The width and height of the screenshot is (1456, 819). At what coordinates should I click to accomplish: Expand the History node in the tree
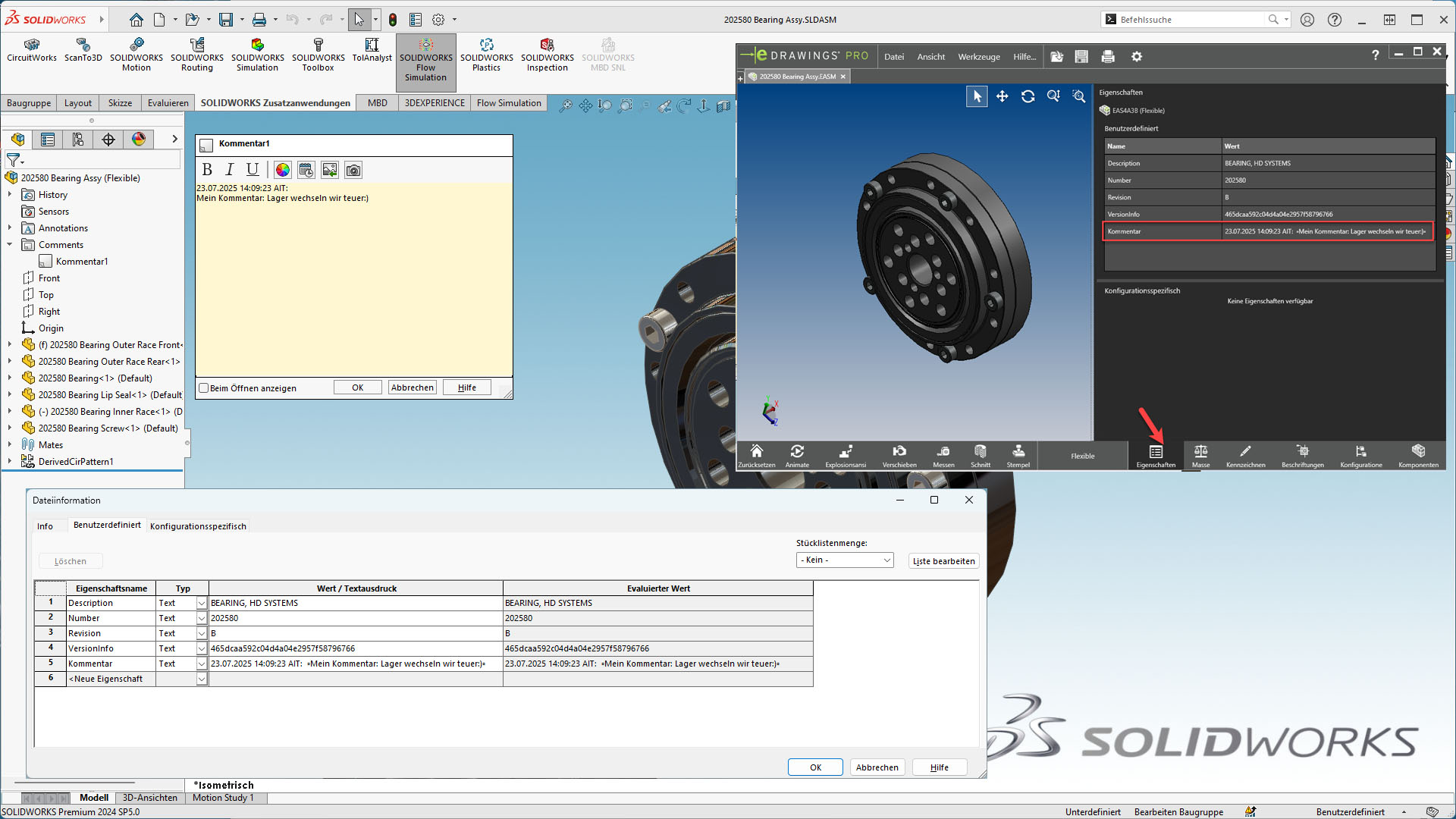click(10, 195)
